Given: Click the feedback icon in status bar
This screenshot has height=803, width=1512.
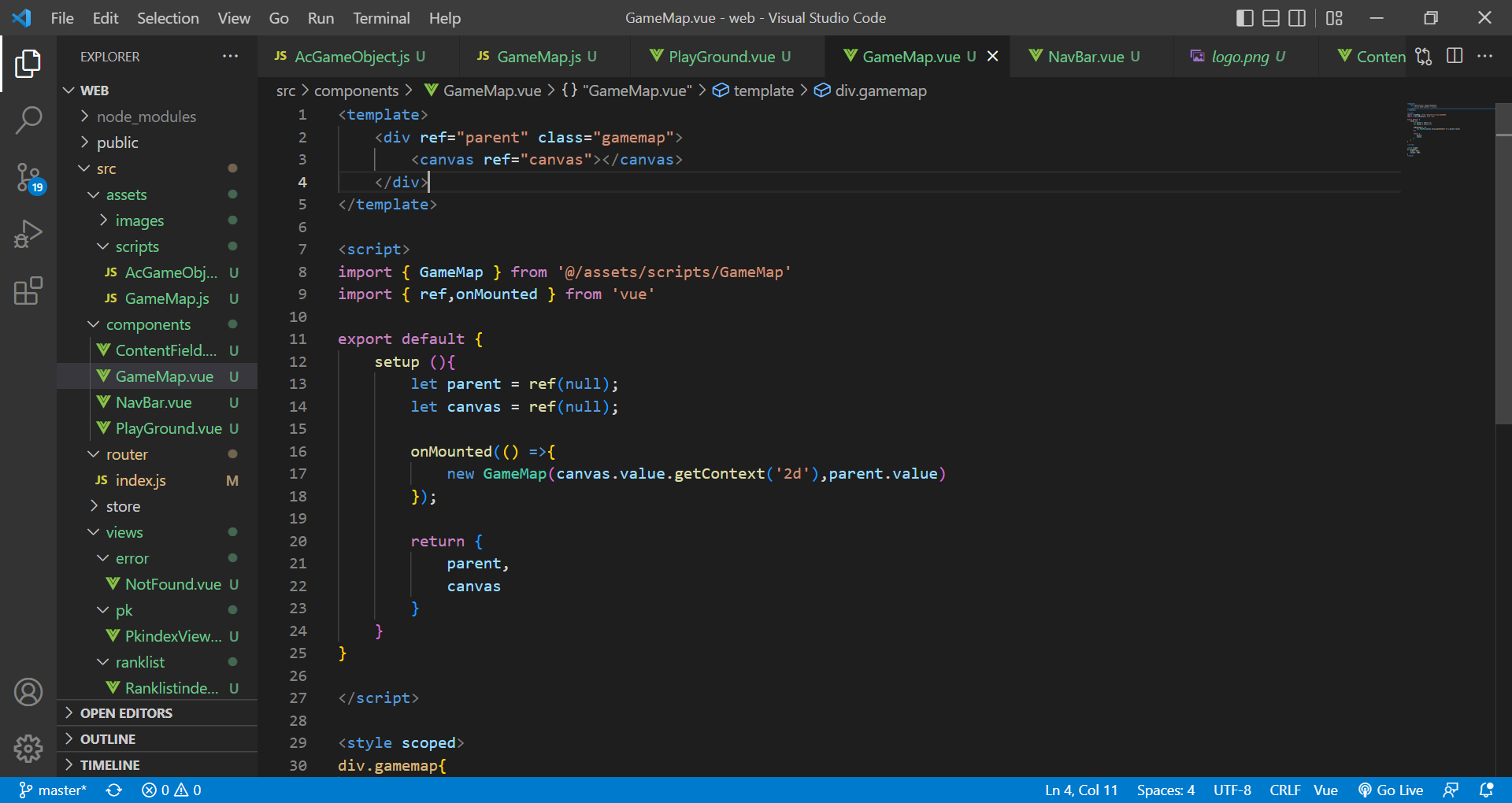Looking at the screenshot, I should pyautogui.click(x=1451, y=790).
